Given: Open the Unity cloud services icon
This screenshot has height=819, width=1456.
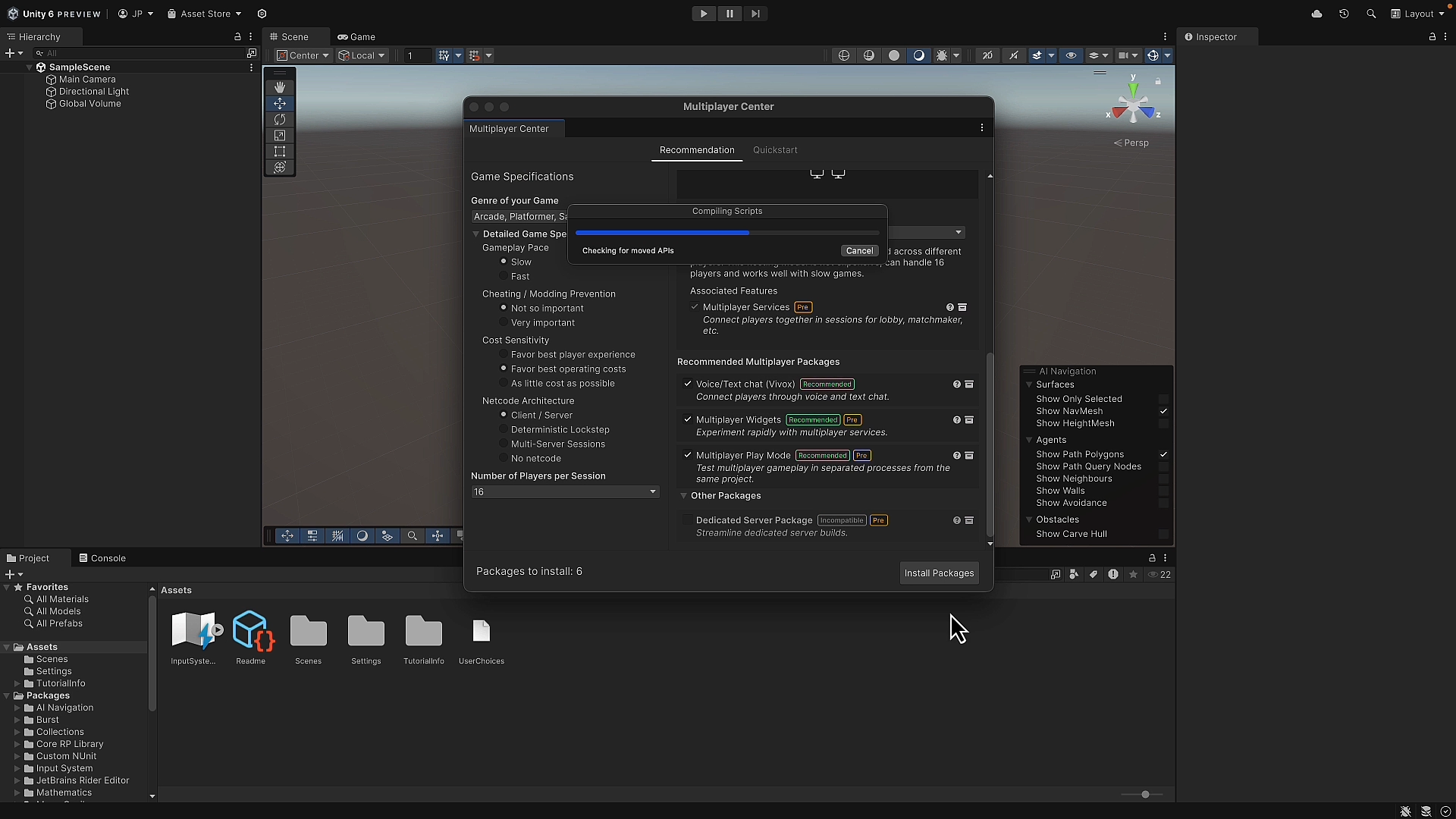Looking at the screenshot, I should [1316, 14].
